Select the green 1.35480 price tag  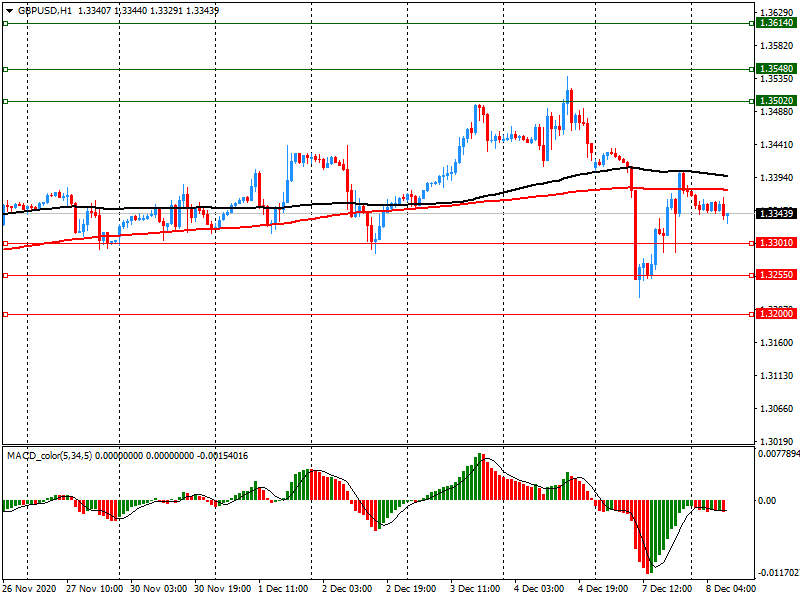(776, 69)
